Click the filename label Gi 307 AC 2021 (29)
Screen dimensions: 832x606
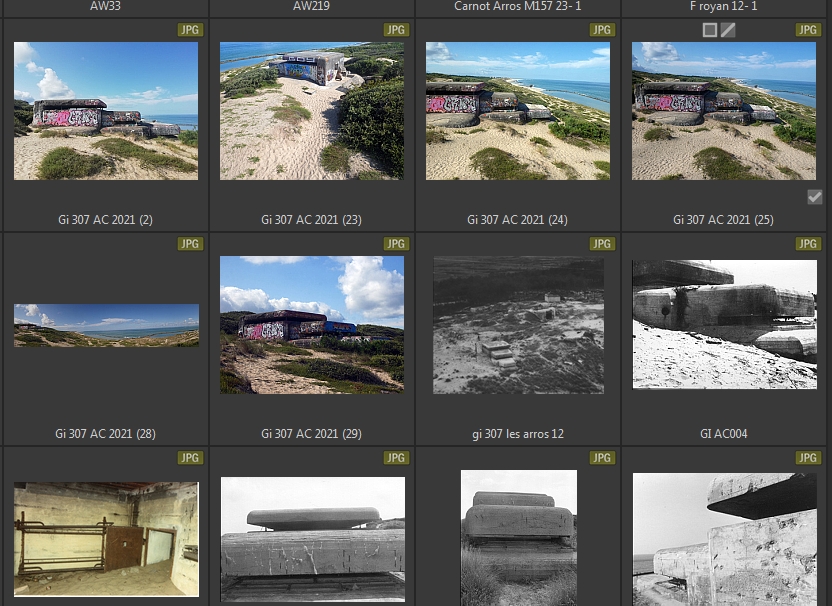(x=312, y=434)
